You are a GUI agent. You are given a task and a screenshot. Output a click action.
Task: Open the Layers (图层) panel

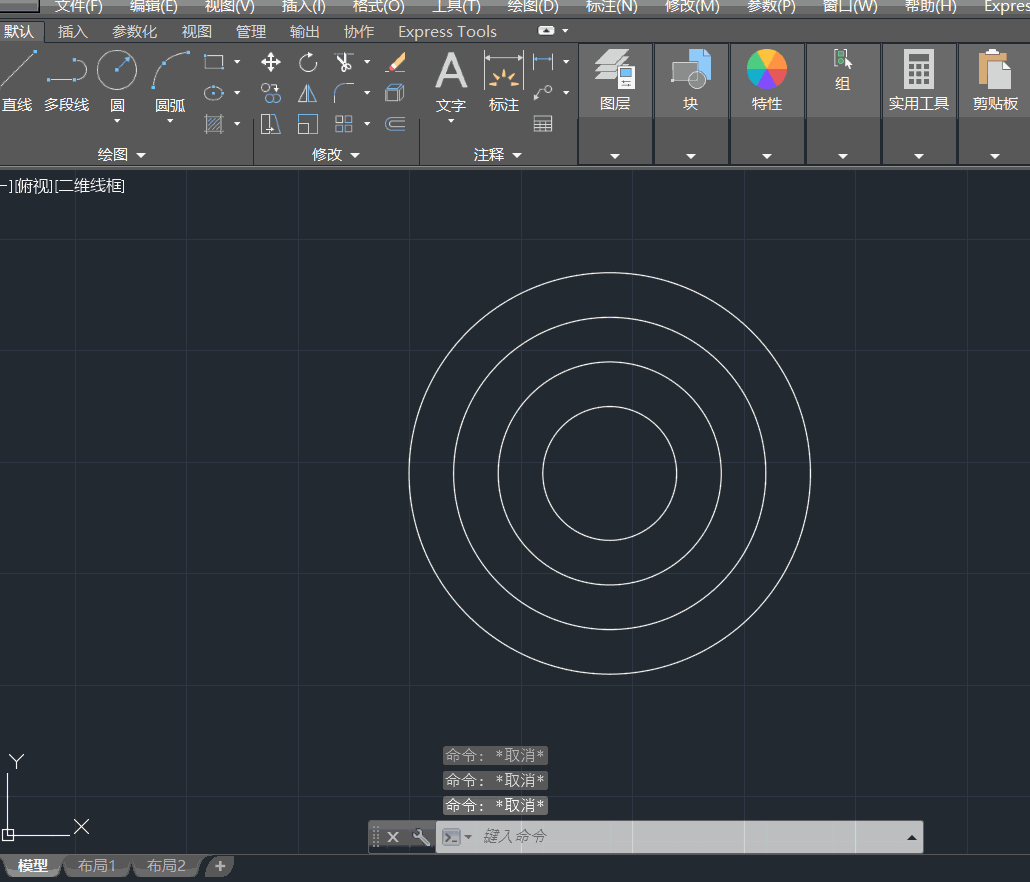[x=616, y=80]
